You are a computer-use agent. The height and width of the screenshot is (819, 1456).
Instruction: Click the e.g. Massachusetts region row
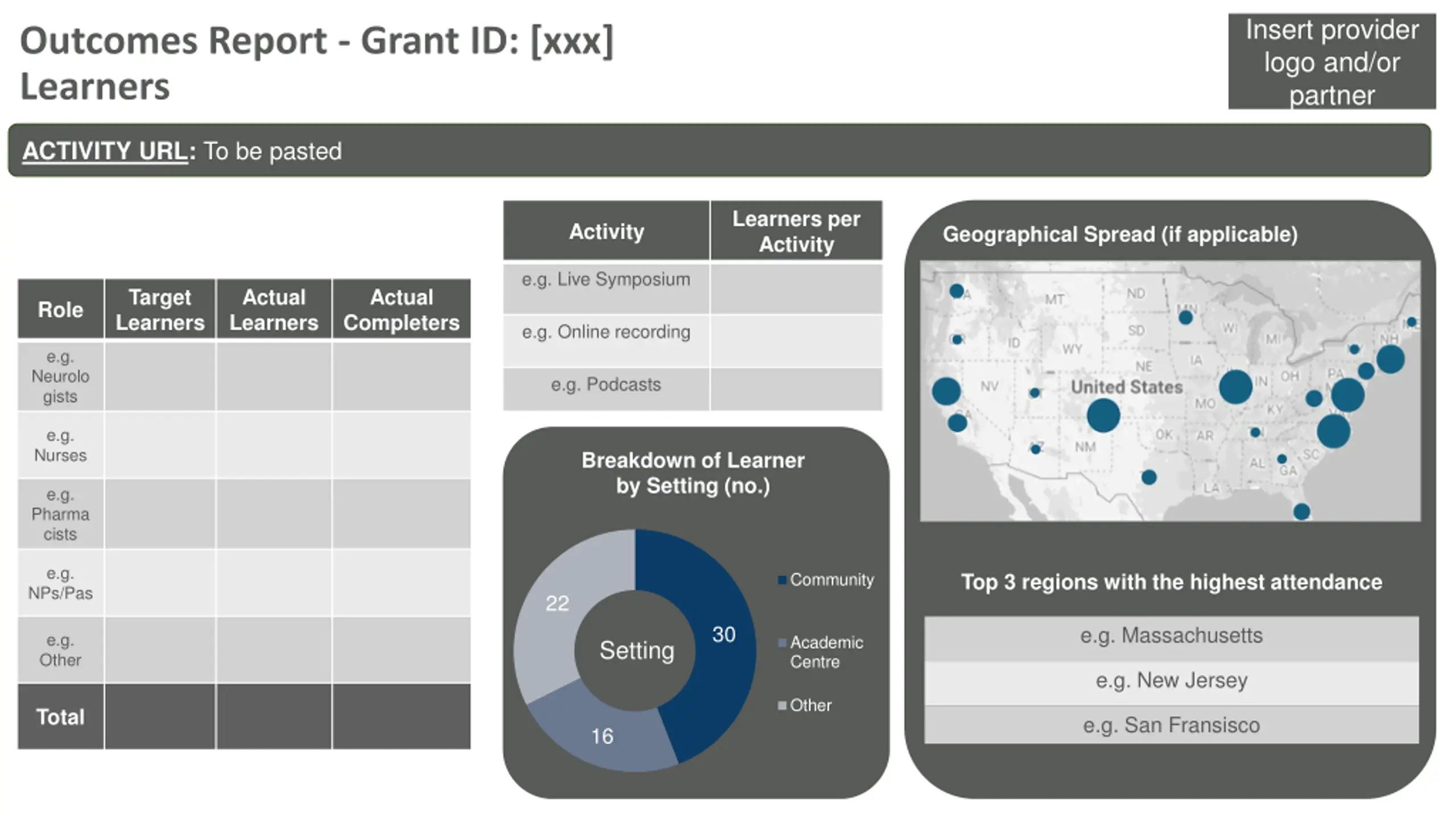(1171, 636)
